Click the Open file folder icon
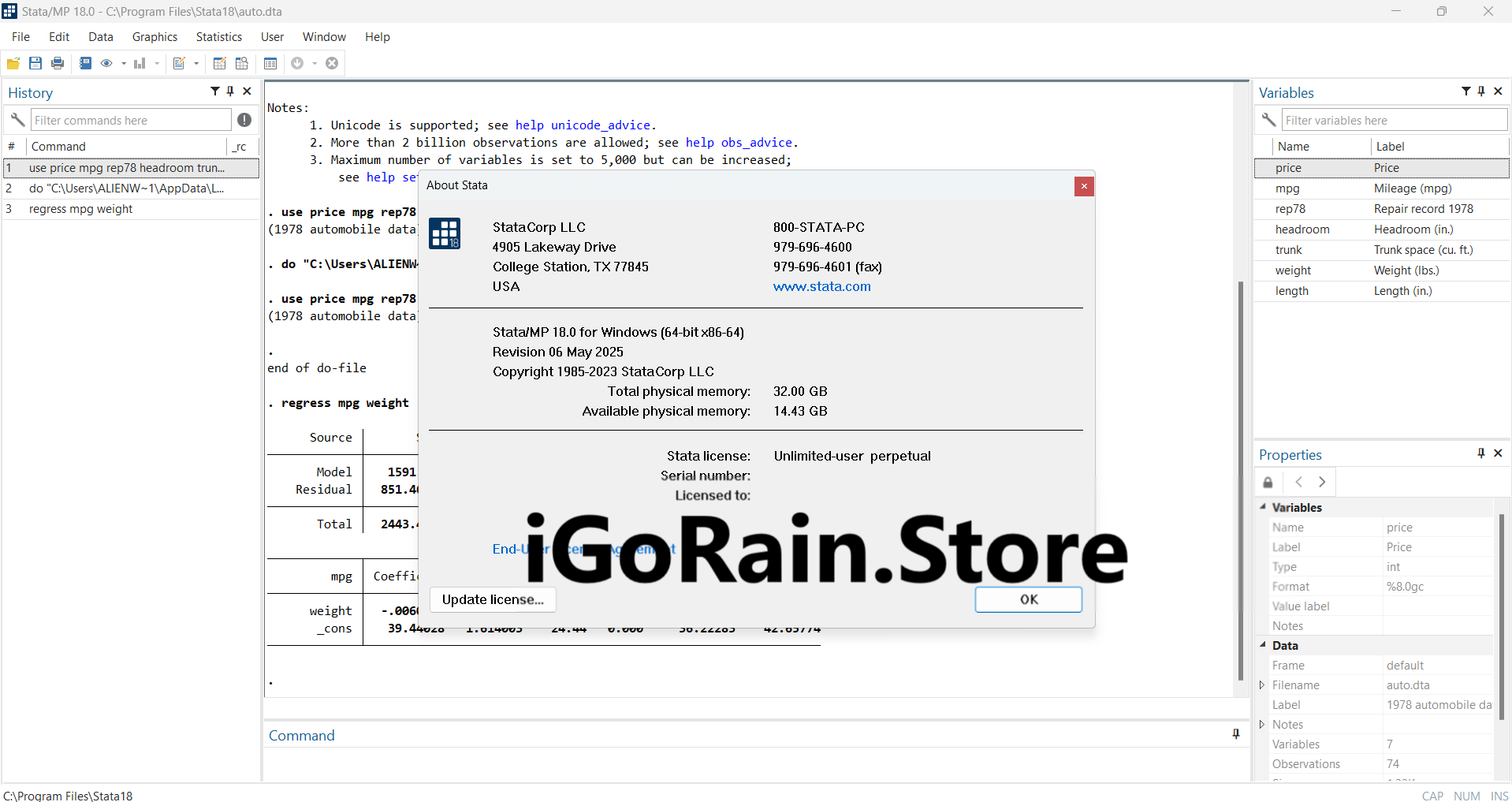This screenshot has height=802, width=1512. coord(13,63)
